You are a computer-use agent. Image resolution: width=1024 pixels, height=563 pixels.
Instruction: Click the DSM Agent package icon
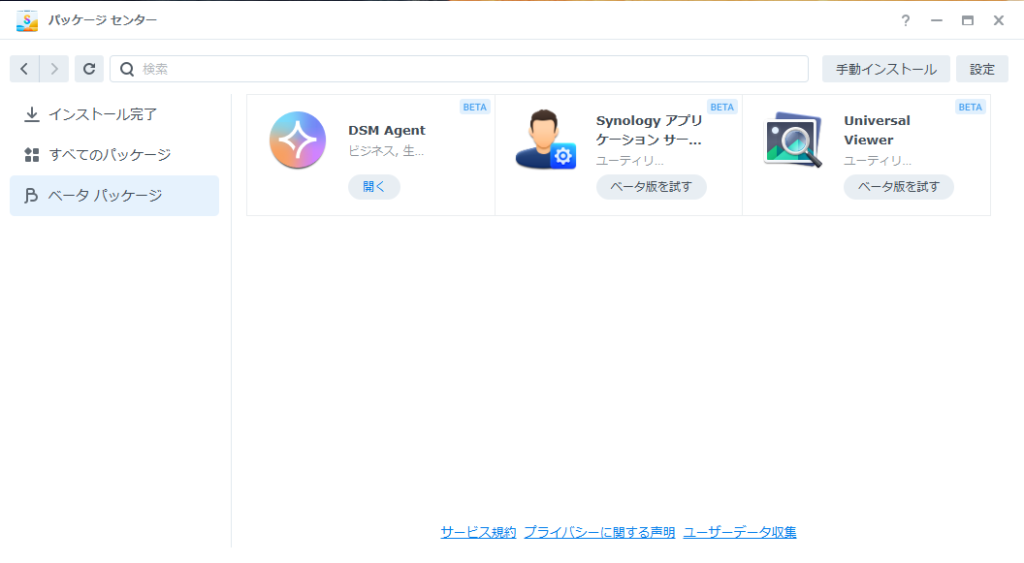298,140
